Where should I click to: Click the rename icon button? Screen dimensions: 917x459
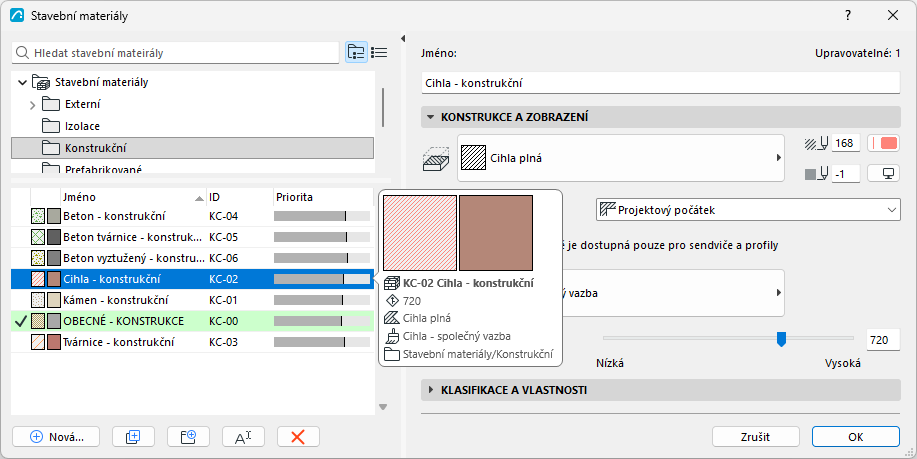coord(243,437)
